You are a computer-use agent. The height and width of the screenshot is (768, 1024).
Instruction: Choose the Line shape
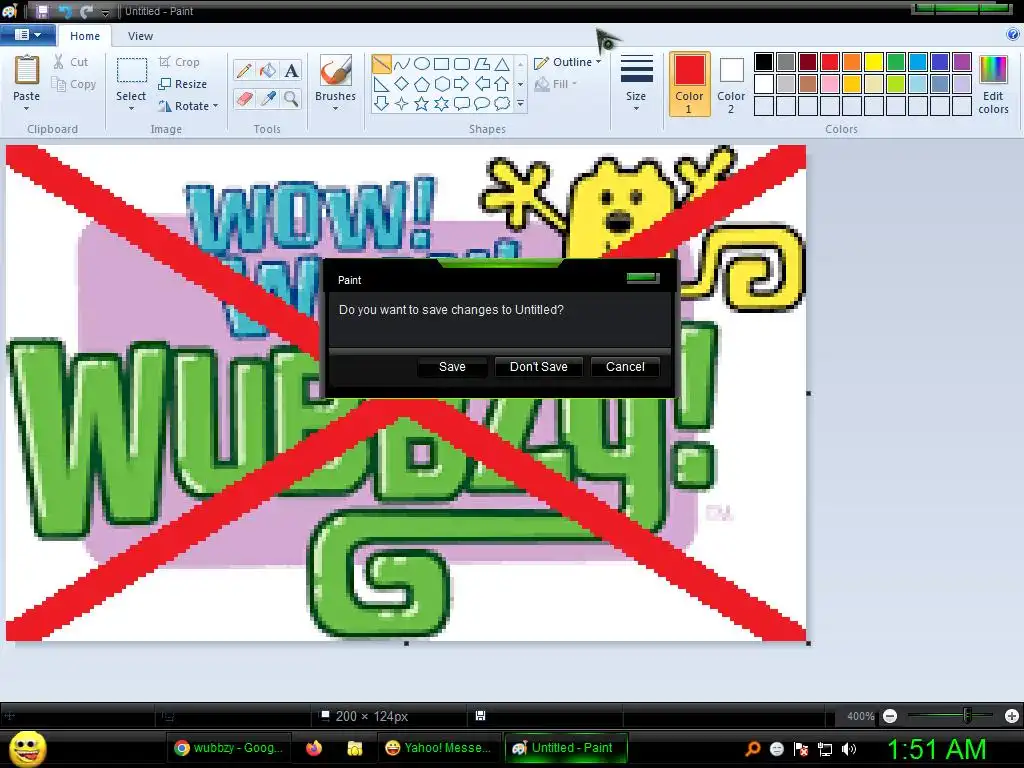[x=381, y=64]
